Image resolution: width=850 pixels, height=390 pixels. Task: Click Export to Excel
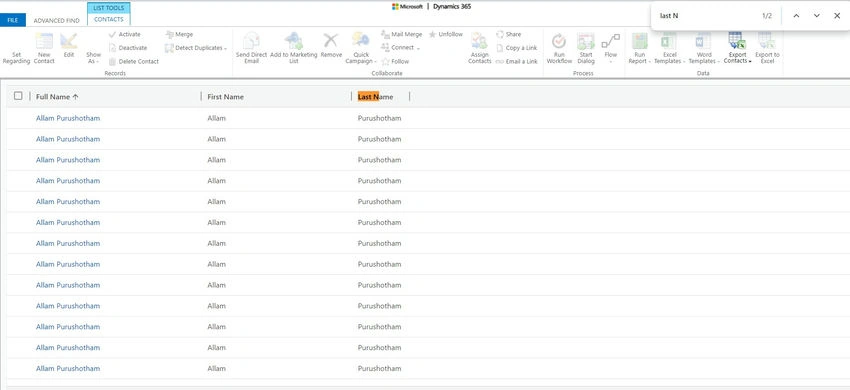767,49
